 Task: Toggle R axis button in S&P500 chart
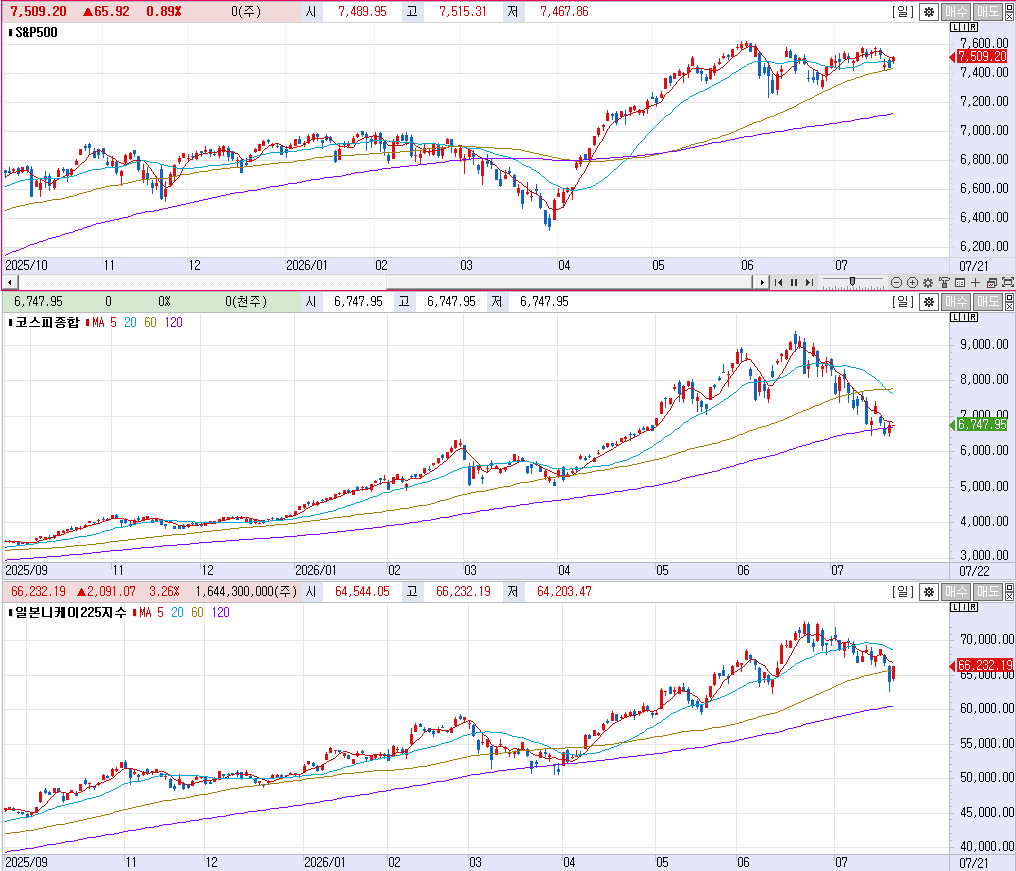point(973,27)
